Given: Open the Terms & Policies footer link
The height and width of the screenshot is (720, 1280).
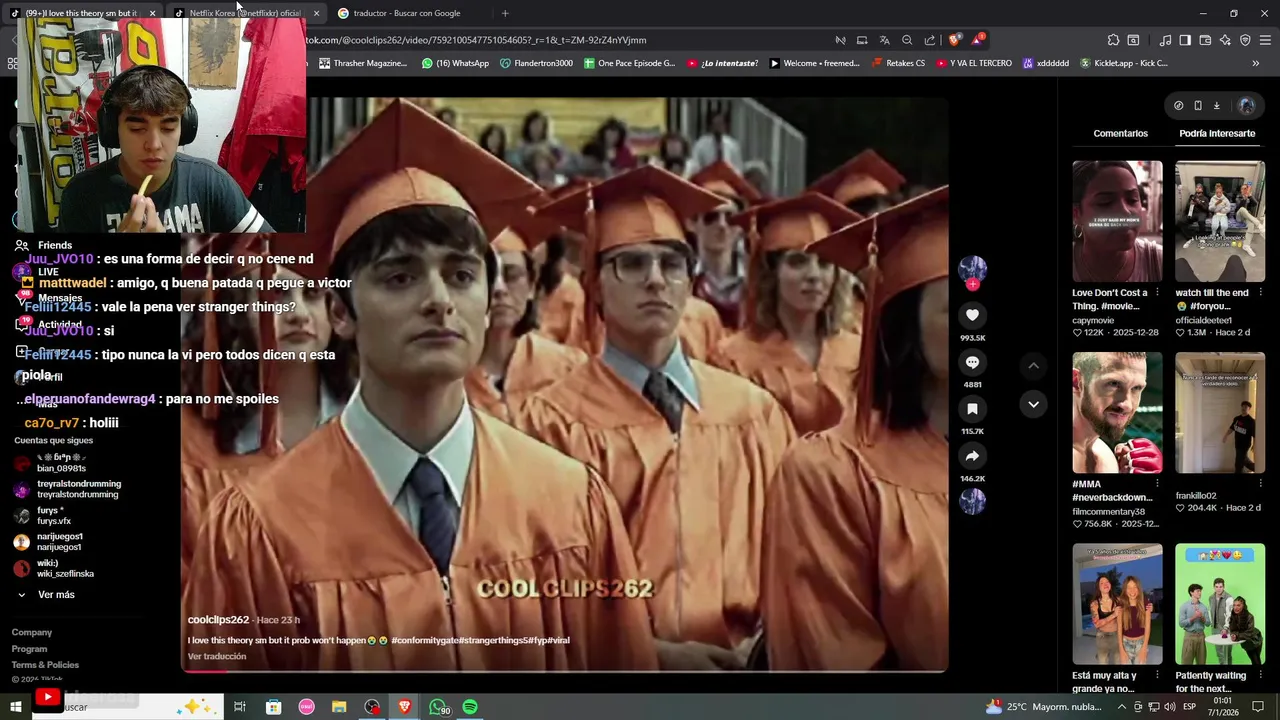Looking at the screenshot, I should [45, 665].
